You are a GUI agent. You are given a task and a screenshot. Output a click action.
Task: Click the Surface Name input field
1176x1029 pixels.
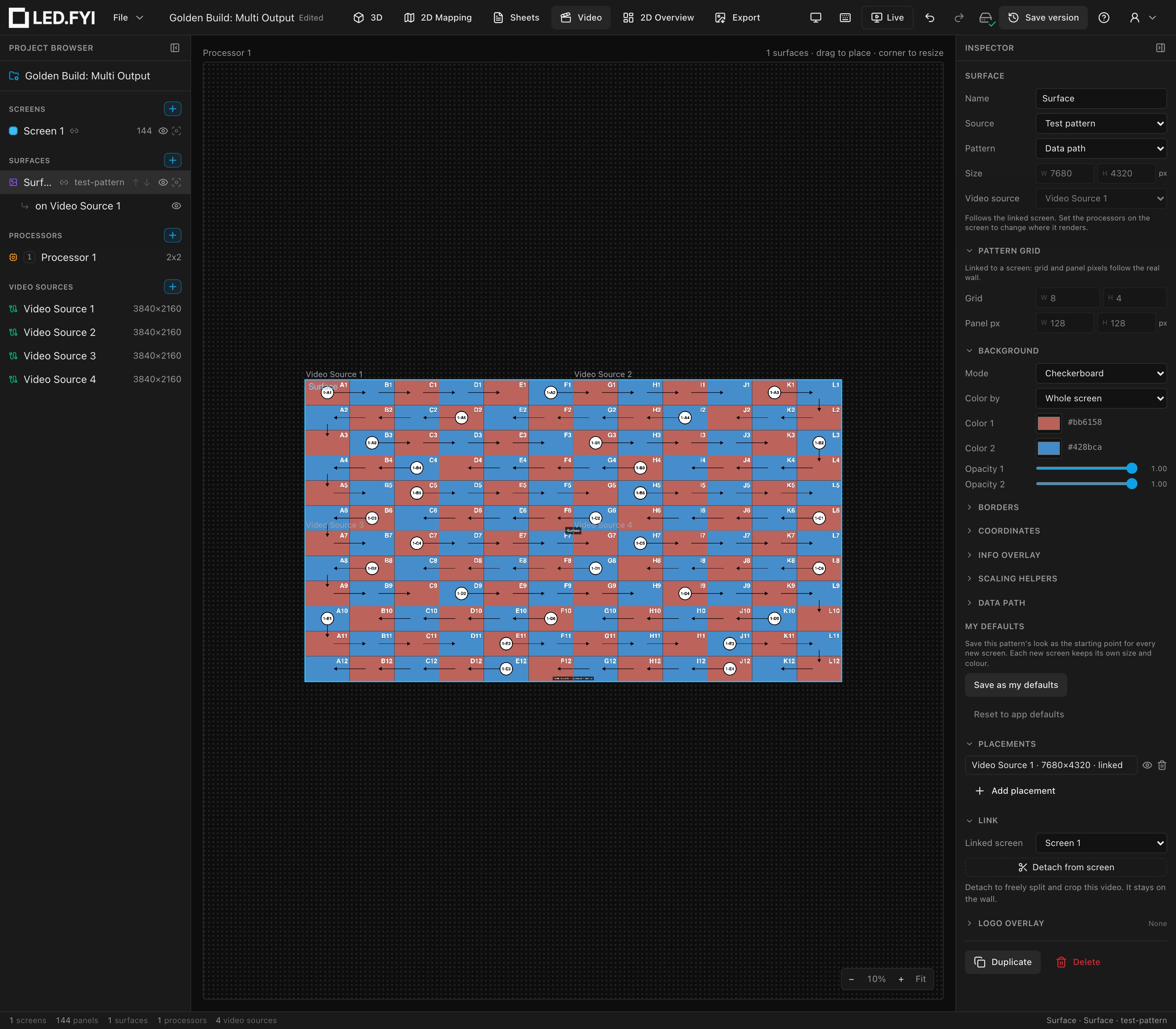[x=1101, y=98]
